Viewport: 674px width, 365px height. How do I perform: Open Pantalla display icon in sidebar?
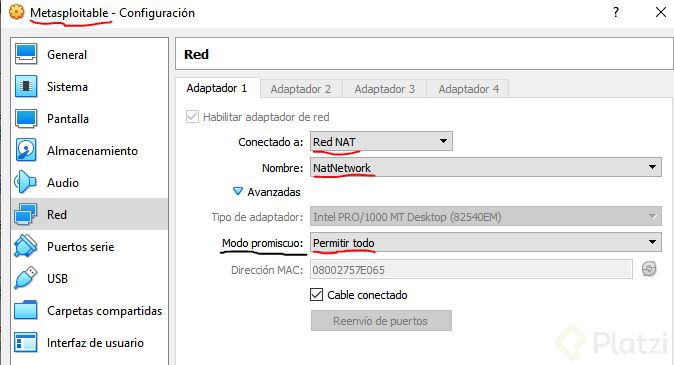click(x=26, y=119)
